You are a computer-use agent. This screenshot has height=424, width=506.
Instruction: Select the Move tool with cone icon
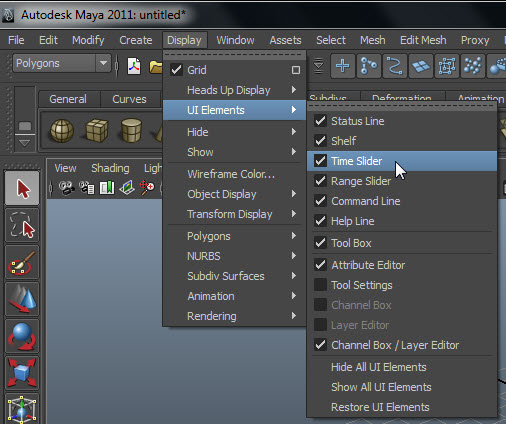tap(22, 299)
